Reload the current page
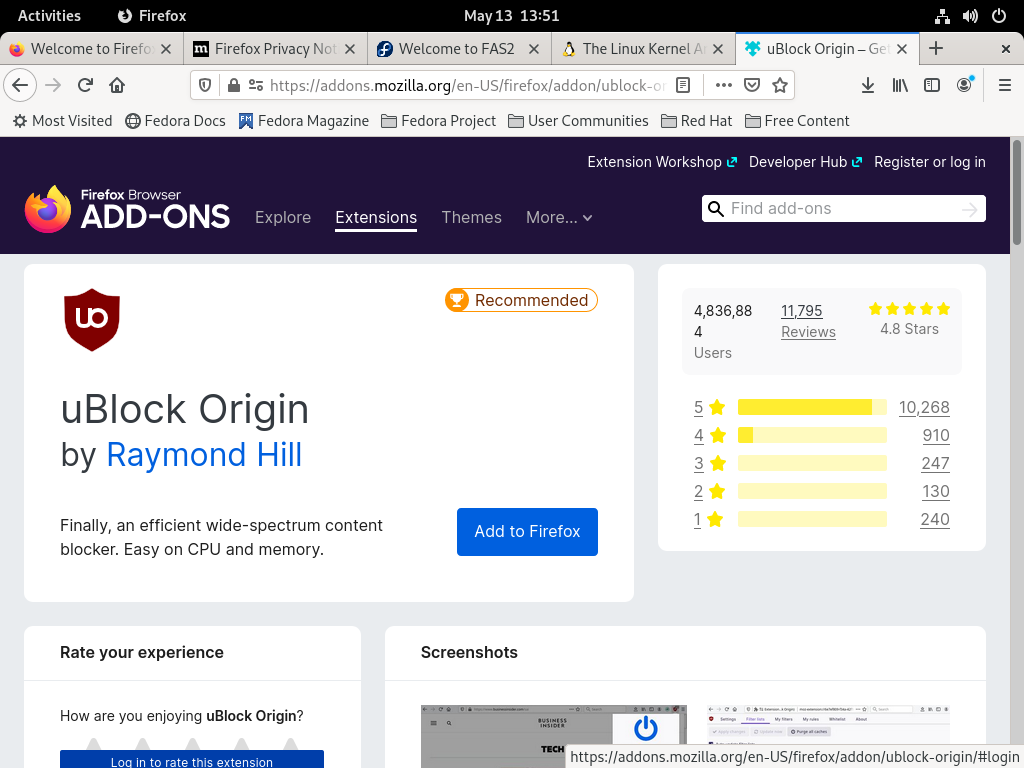 click(x=85, y=85)
